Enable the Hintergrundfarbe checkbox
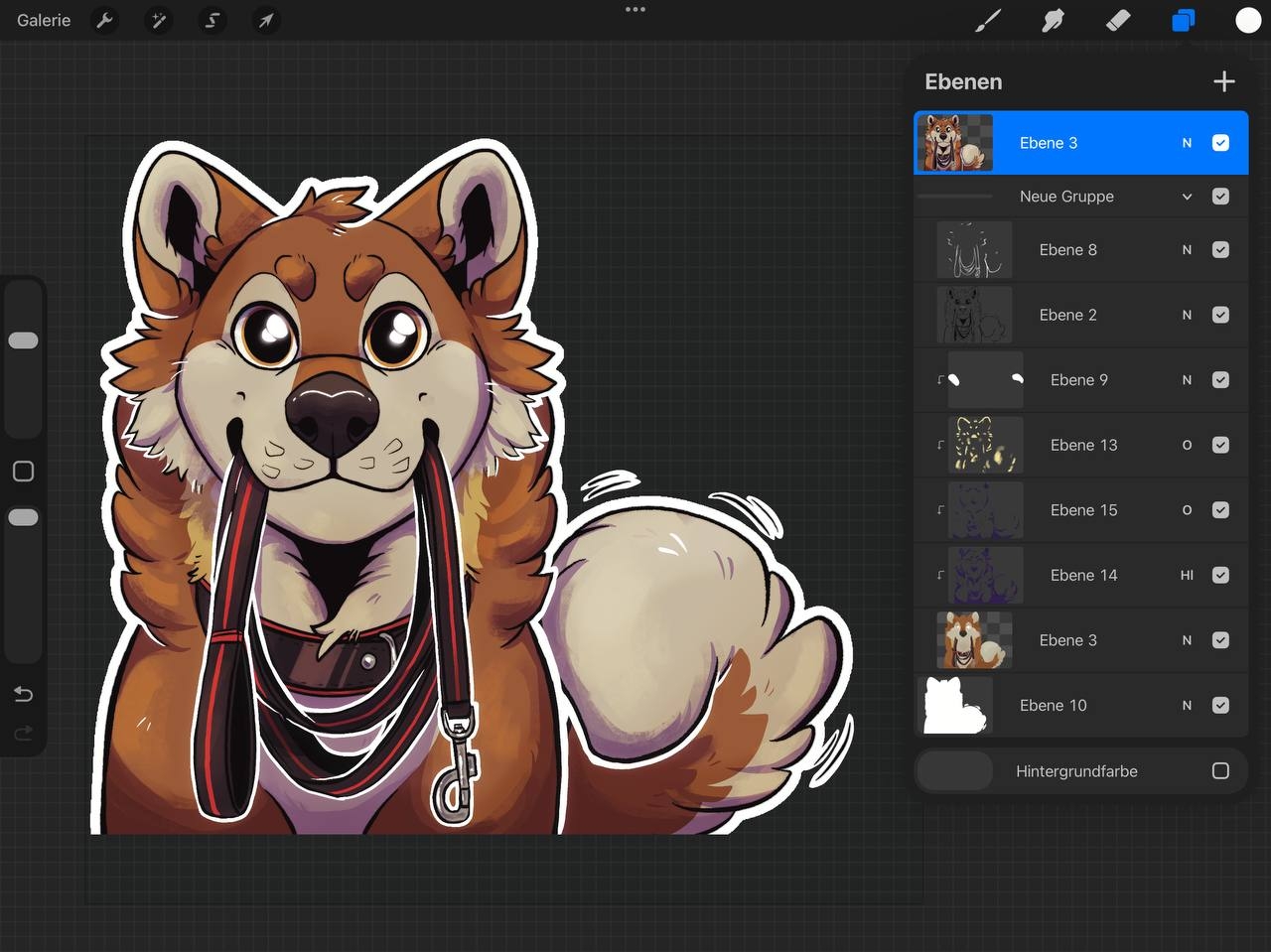 (x=1220, y=771)
